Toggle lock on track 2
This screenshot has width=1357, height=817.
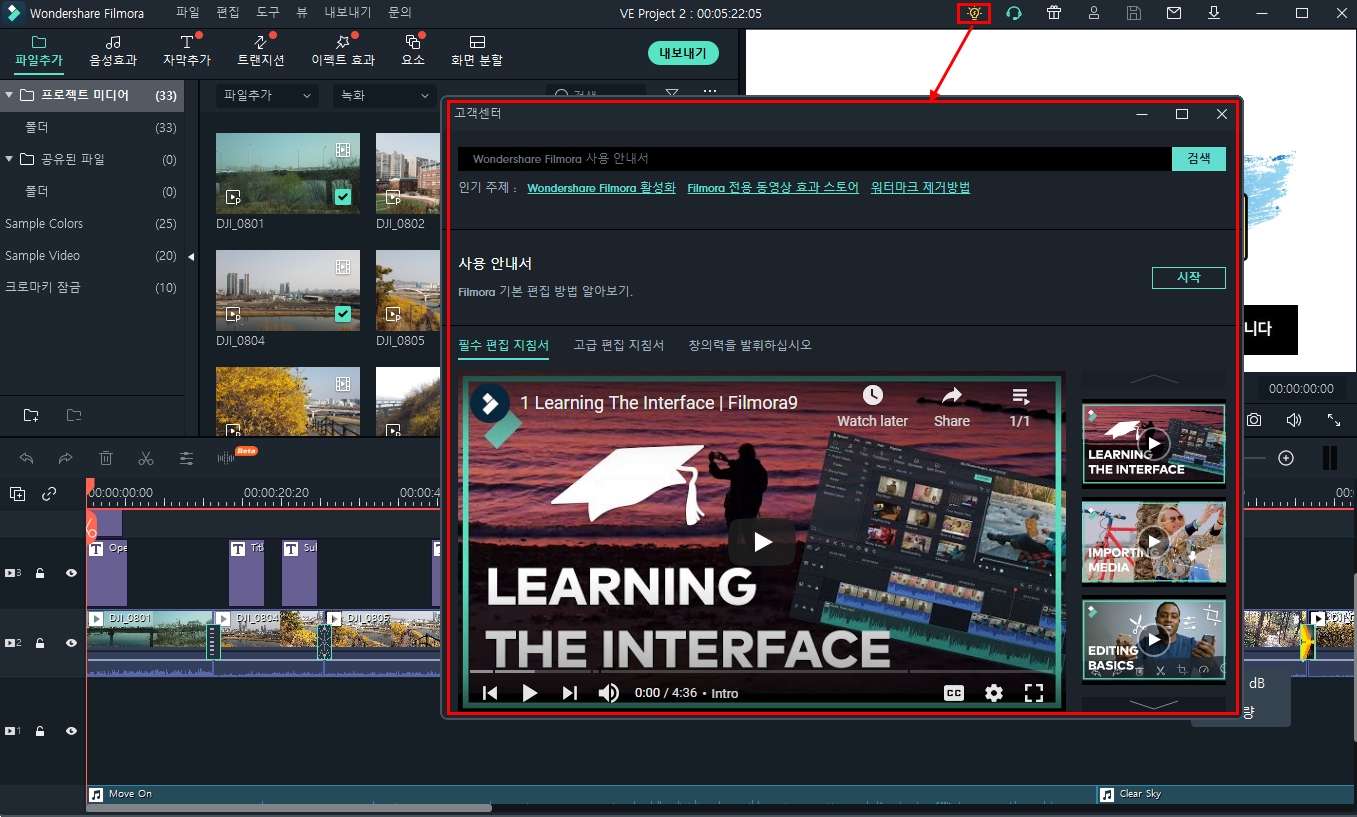pyautogui.click(x=40, y=643)
